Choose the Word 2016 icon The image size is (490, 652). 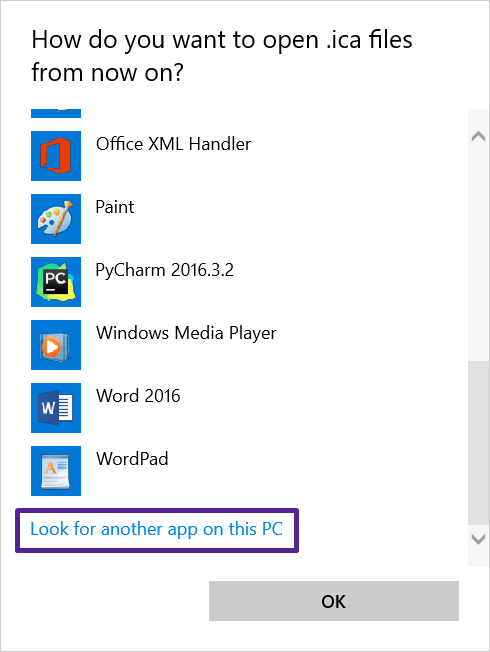[x=56, y=408]
